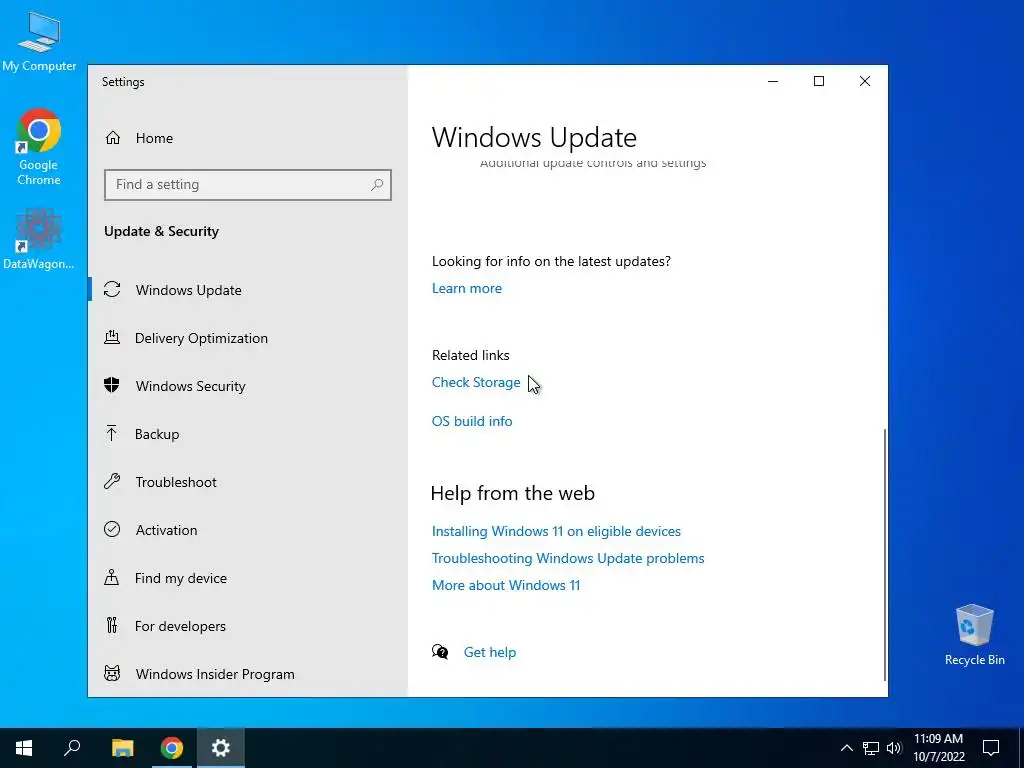Launch Chrome from the taskbar

point(172,748)
